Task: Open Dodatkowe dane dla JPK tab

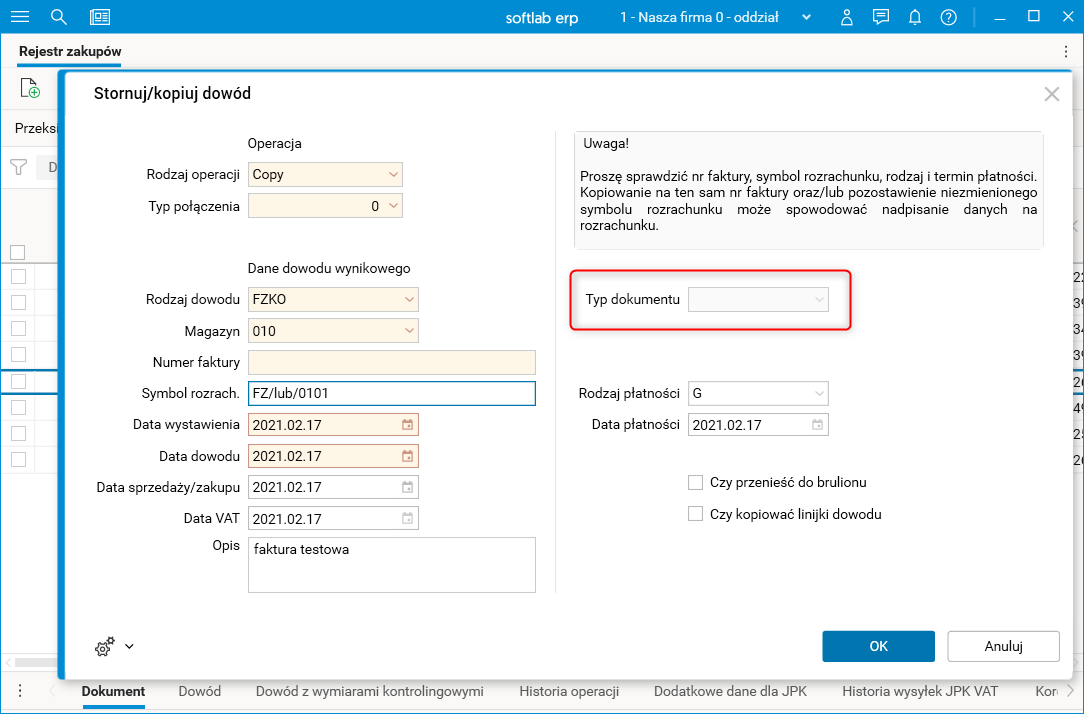Action: point(730,691)
